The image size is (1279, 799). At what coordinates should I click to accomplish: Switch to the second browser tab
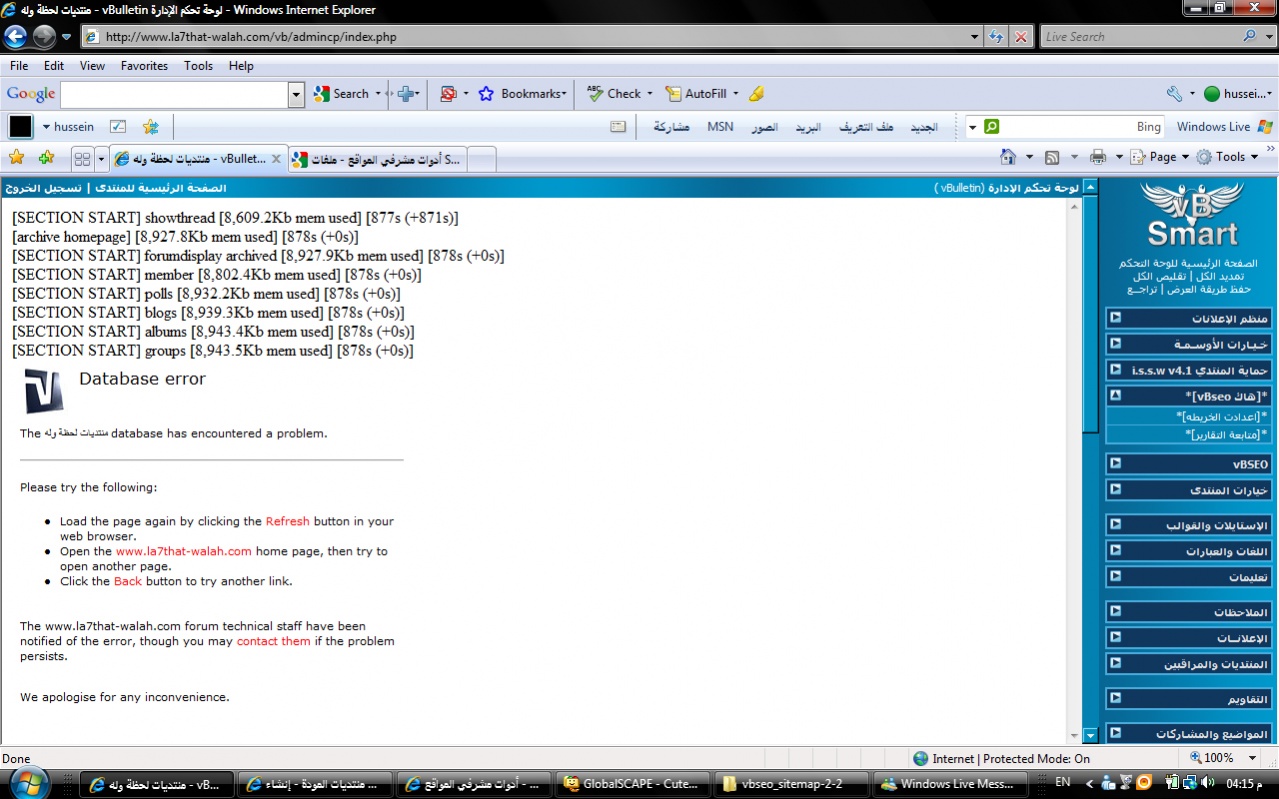[x=377, y=159]
